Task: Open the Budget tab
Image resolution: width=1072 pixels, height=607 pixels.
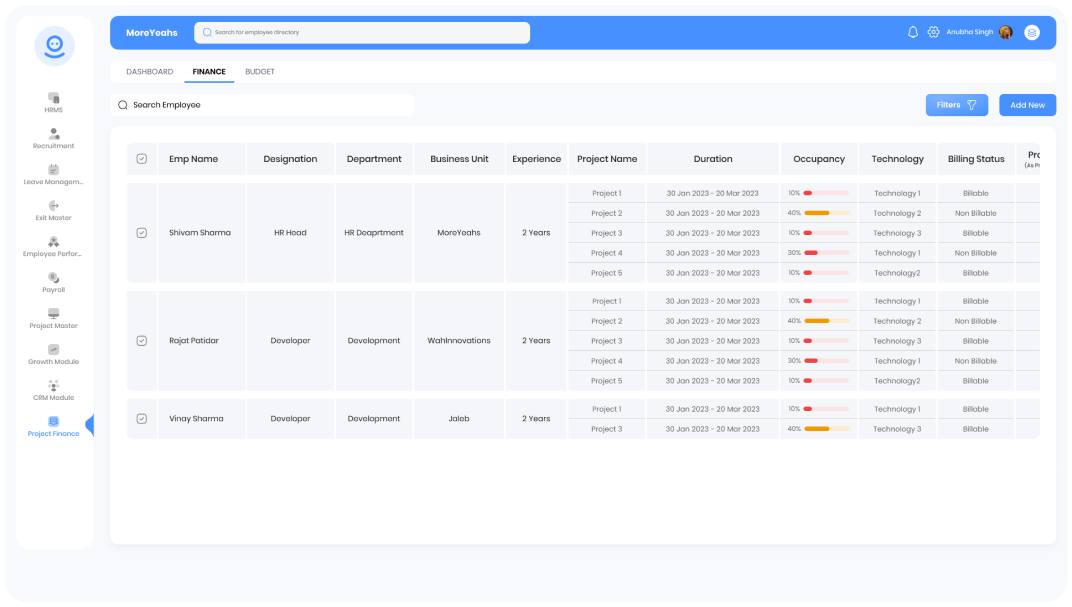Action: tap(259, 71)
